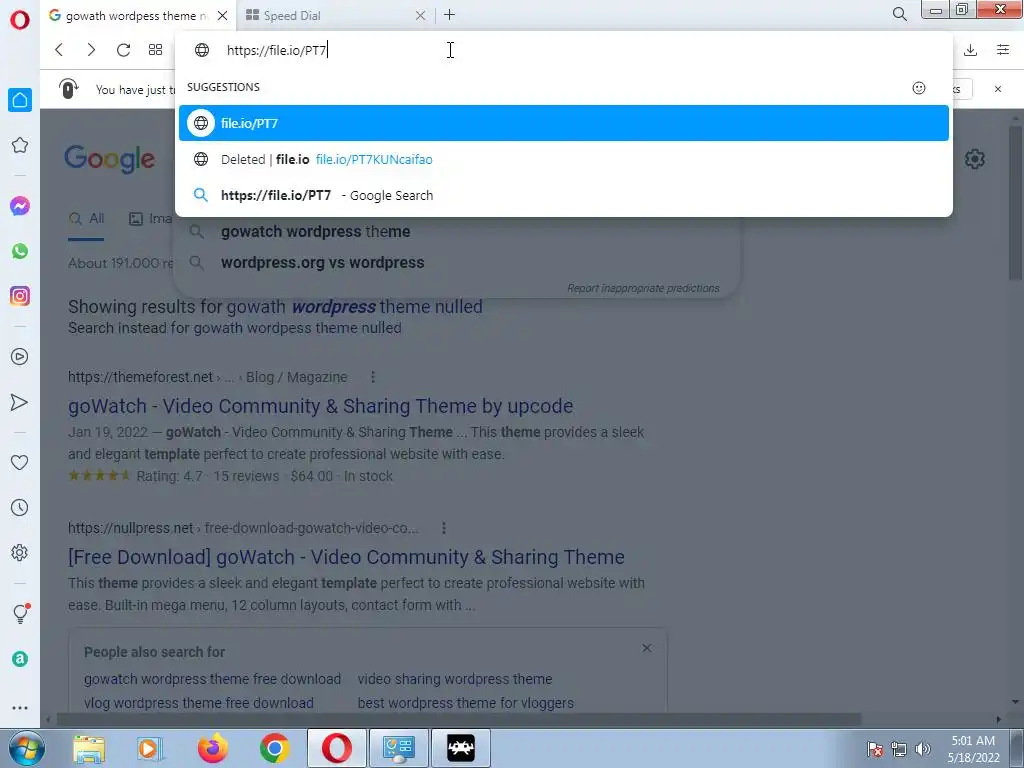Open Instagram in sidebar
This screenshot has height=768, width=1024.
pyautogui.click(x=20, y=296)
